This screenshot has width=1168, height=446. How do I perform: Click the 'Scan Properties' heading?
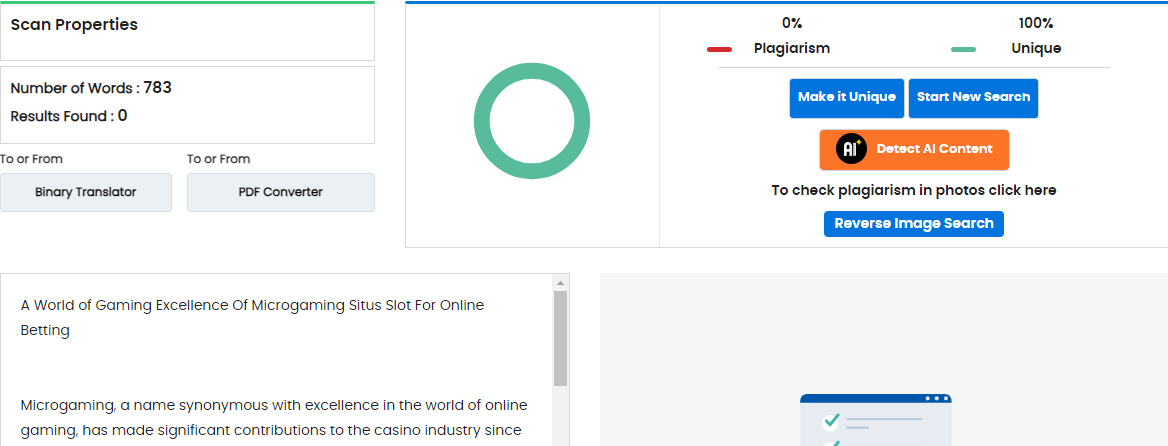click(x=74, y=25)
